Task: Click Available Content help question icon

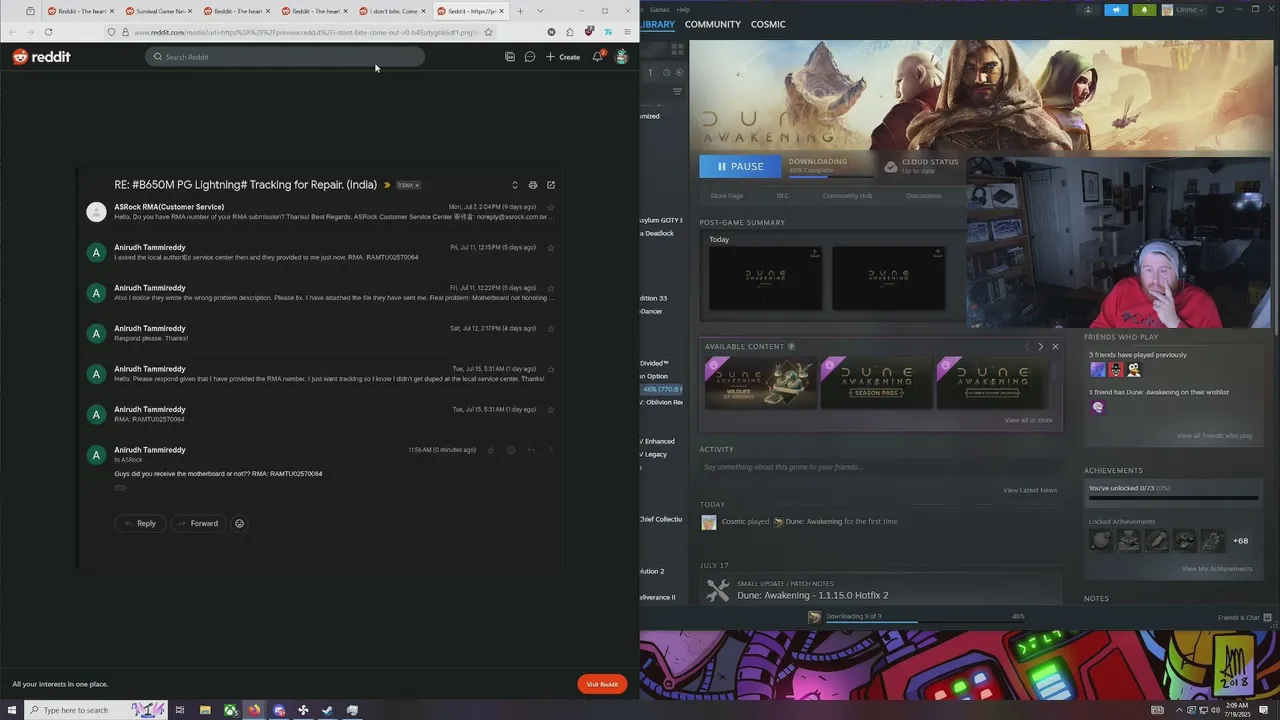Action: (x=791, y=347)
